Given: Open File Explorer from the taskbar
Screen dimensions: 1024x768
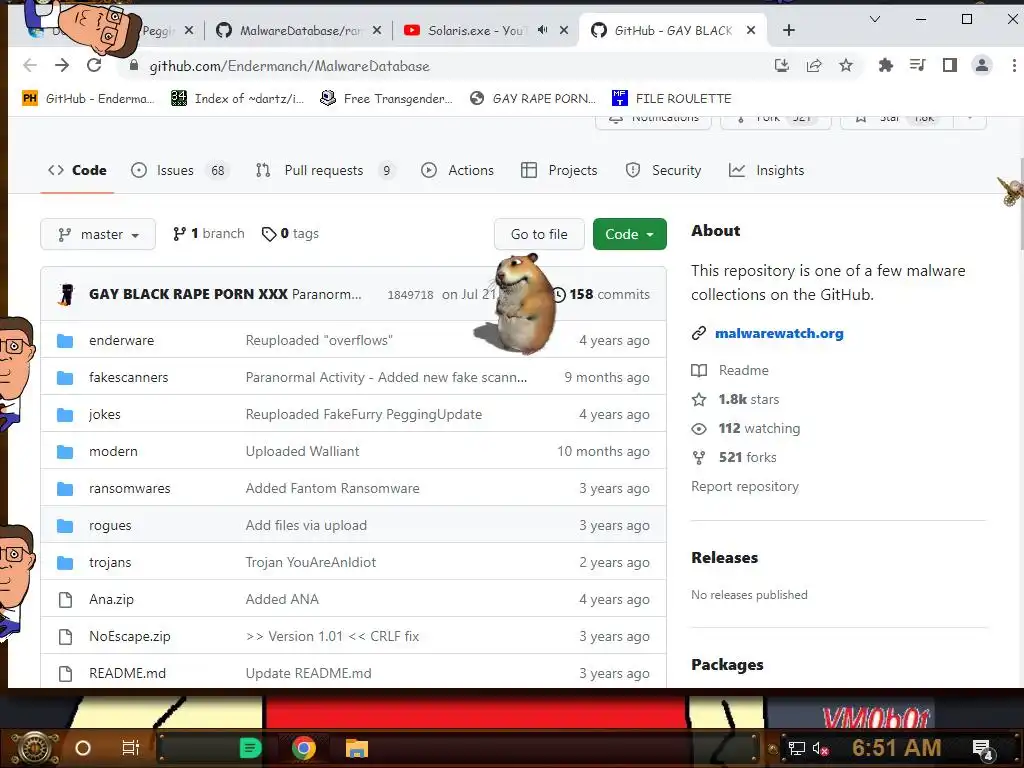Looking at the screenshot, I should (357, 748).
